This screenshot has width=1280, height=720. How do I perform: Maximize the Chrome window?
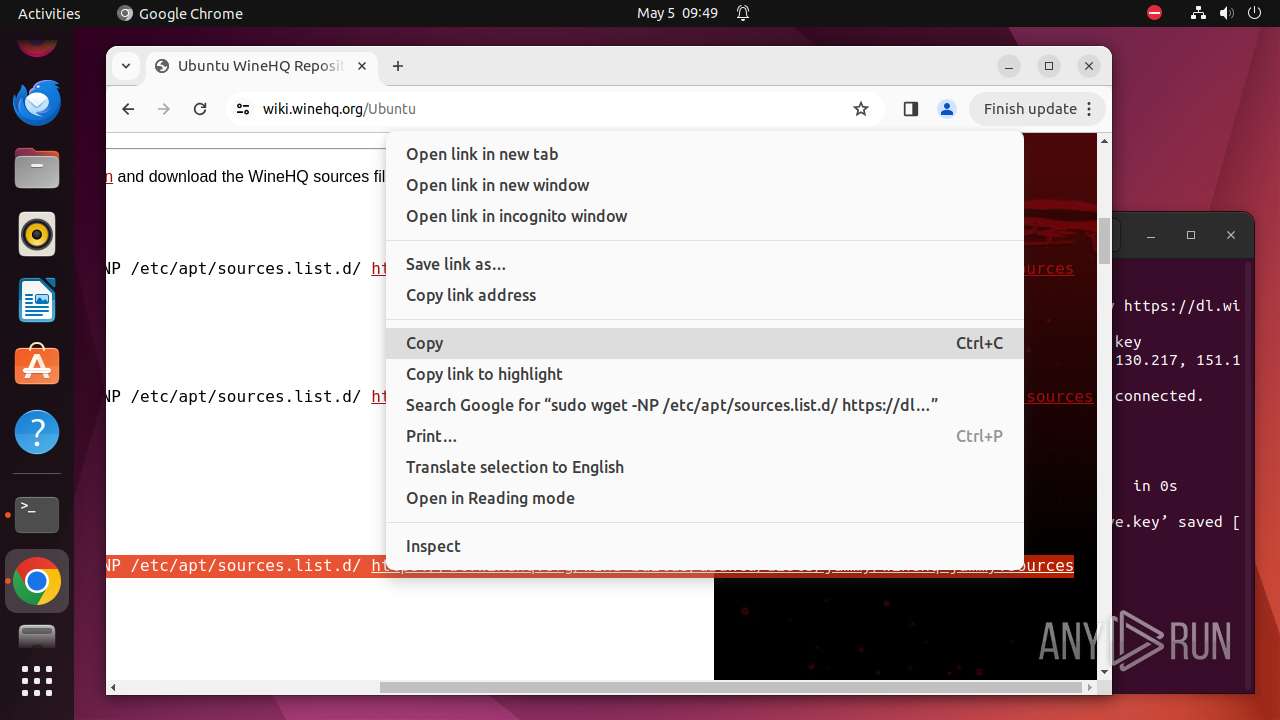coord(1049,66)
